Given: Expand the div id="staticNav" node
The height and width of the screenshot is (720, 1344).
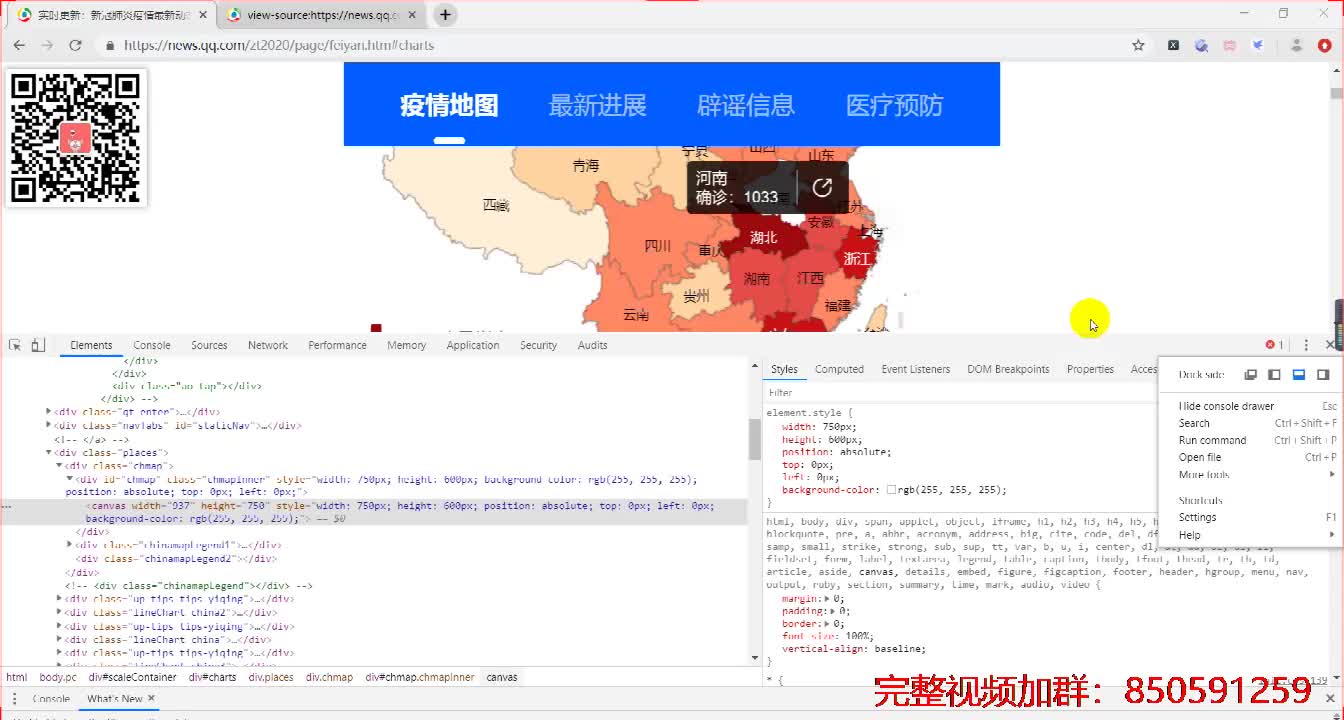Looking at the screenshot, I should (x=49, y=425).
